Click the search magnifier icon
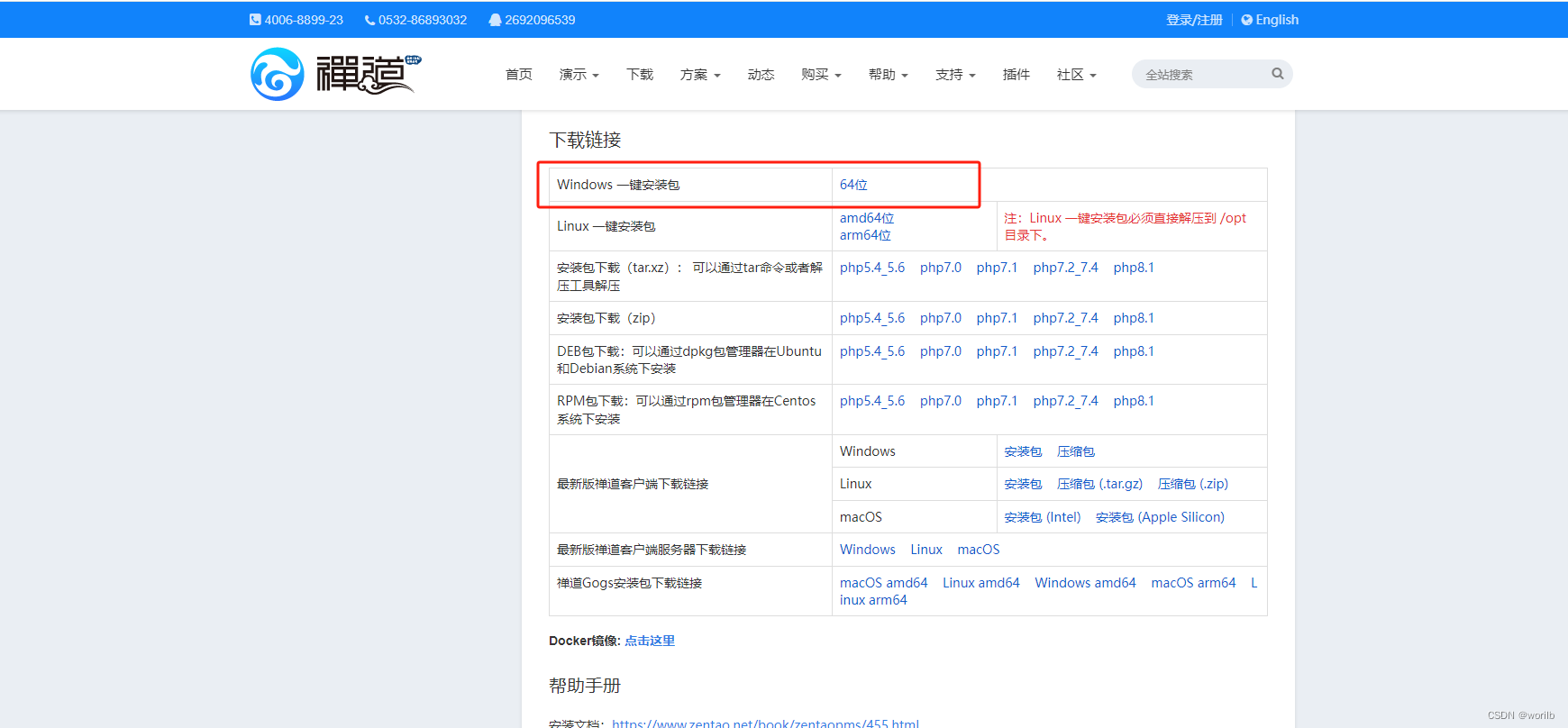 tap(1277, 74)
